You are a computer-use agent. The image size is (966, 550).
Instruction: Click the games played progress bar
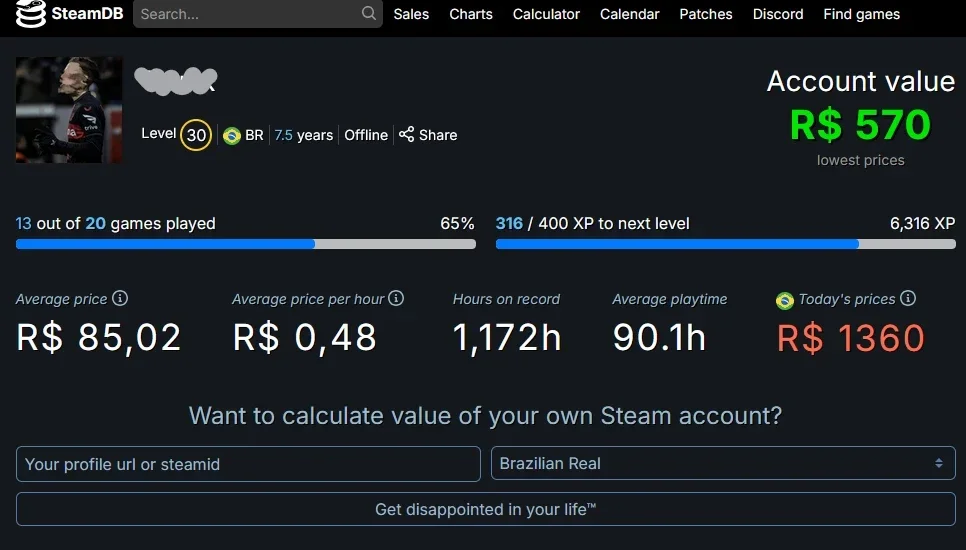click(246, 245)
